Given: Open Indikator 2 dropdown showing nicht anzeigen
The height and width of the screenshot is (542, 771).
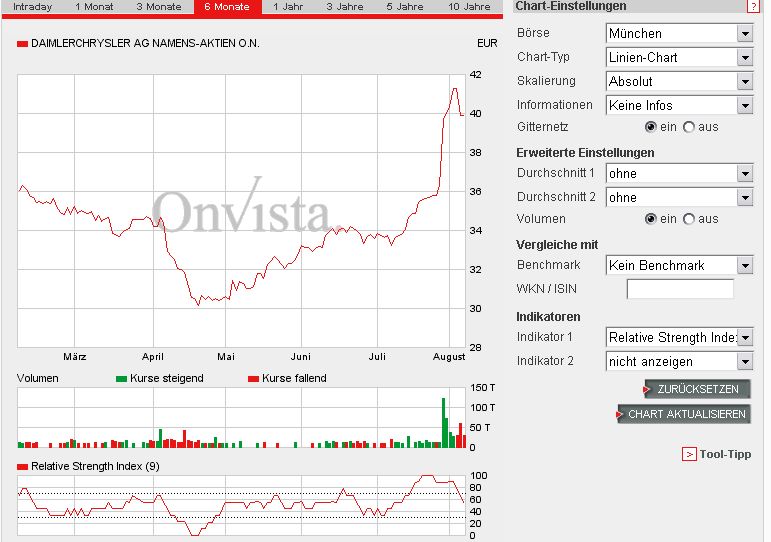Looking at the screenshot, I should point(680,361).
